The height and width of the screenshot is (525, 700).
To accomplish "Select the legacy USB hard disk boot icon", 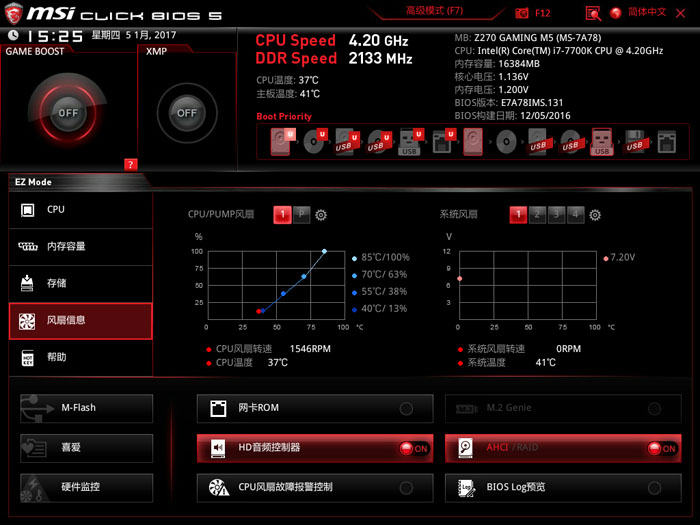I will tap(539, 142).
